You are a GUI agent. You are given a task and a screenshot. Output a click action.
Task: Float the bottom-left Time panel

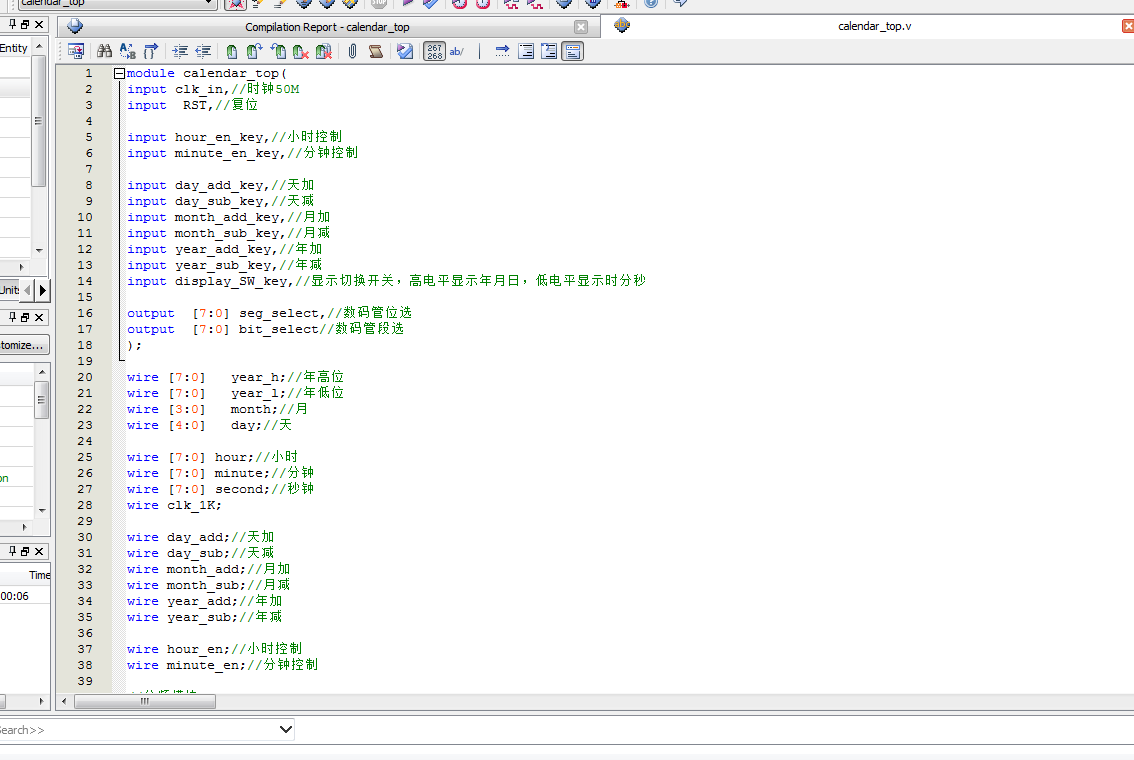pos(25,551)
